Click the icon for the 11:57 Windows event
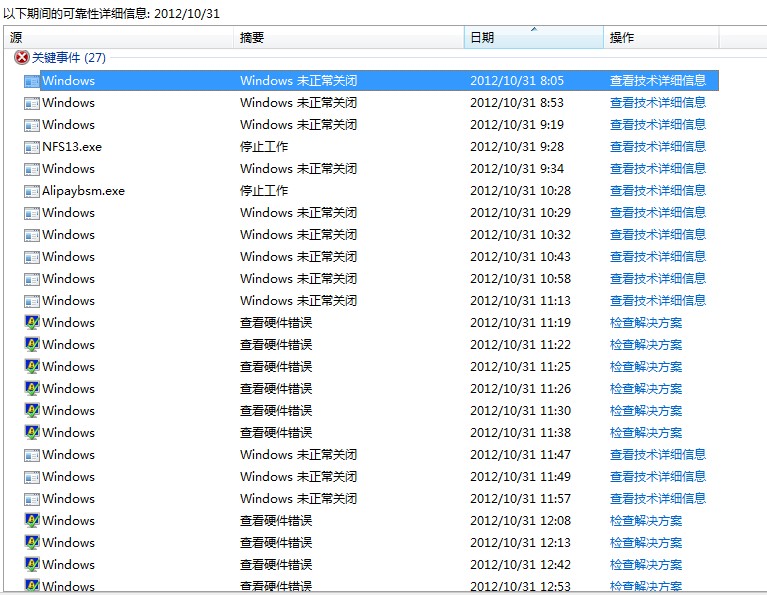The image size is (767, 595). pyautogui.click(x=32, y=499)
